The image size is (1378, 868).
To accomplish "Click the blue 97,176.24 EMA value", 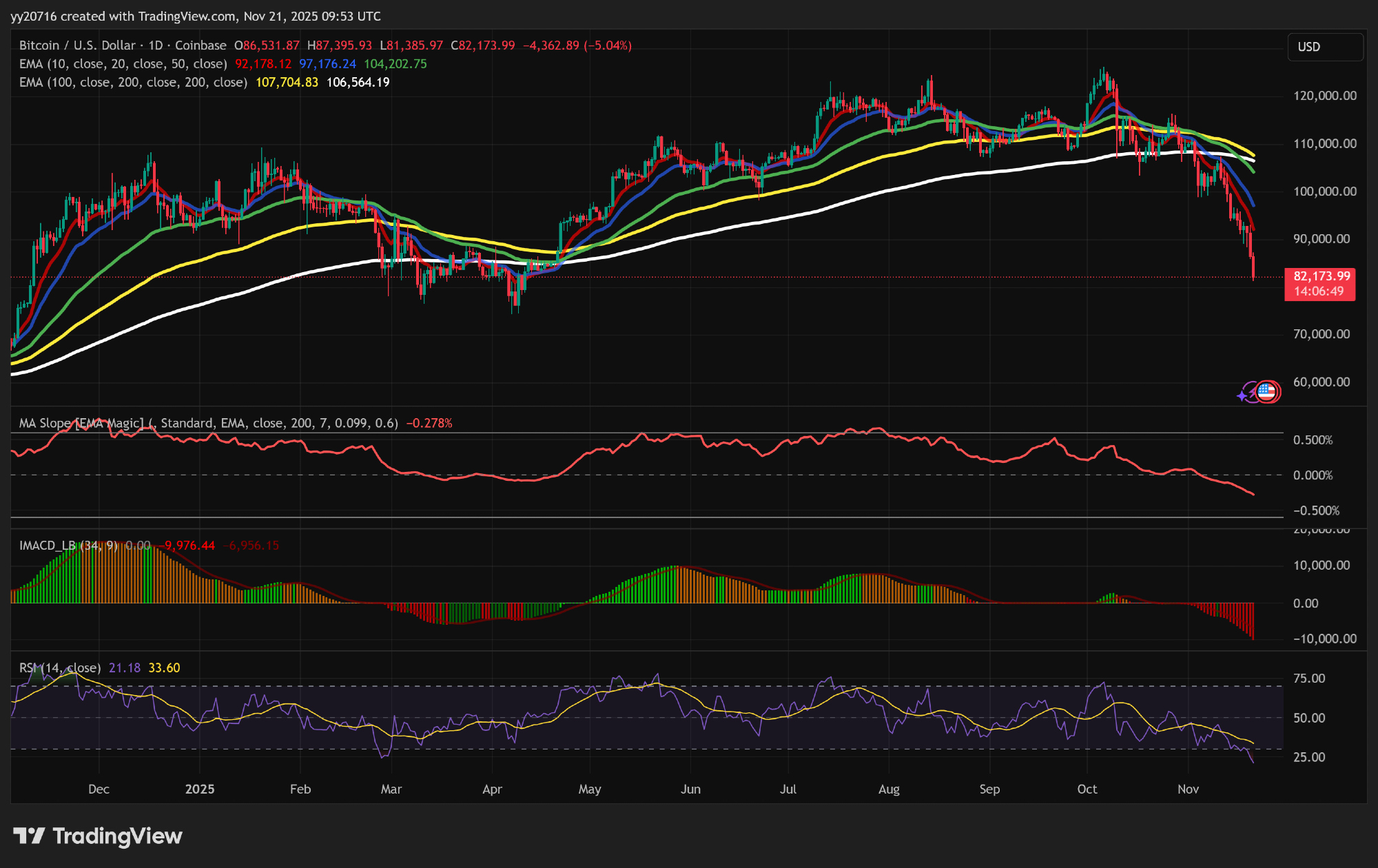I will [x=327, y=64].
